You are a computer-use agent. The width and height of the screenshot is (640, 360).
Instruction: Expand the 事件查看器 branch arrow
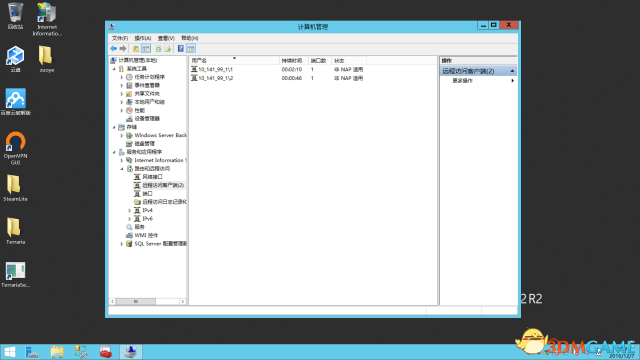pyautogui.click(x=122, y=85)
